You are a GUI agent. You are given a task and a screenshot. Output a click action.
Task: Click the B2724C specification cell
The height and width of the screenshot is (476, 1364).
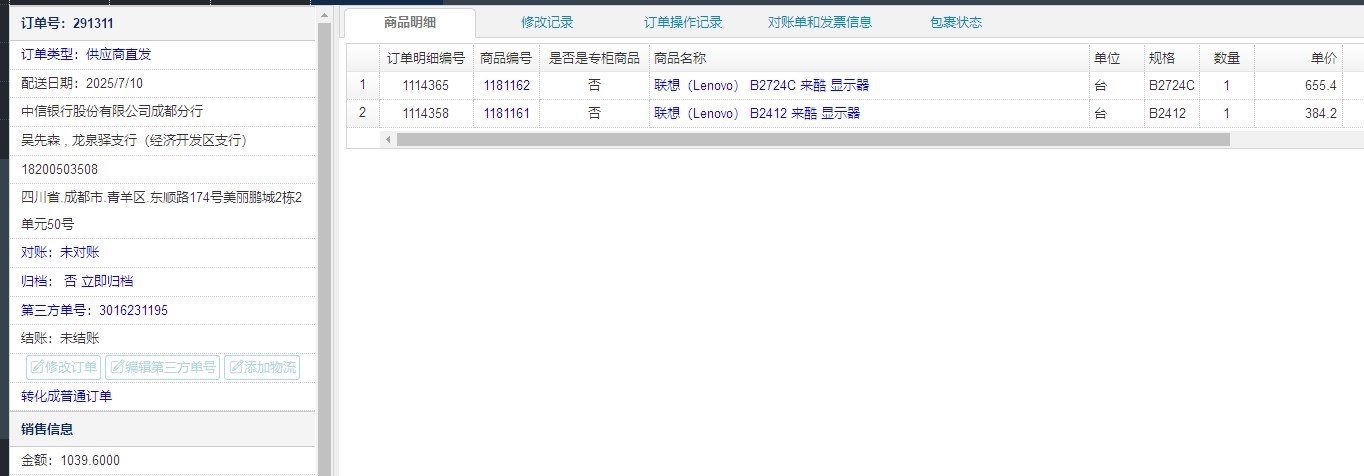tap(1172, 85)
